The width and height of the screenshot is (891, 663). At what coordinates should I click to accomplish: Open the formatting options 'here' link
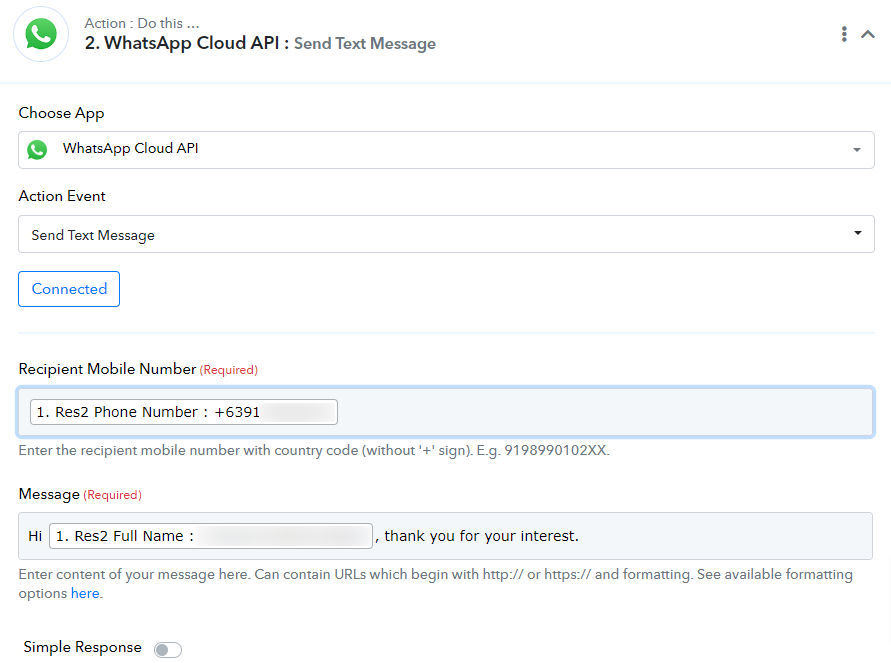pyautogui.click(x=85, y=593)
